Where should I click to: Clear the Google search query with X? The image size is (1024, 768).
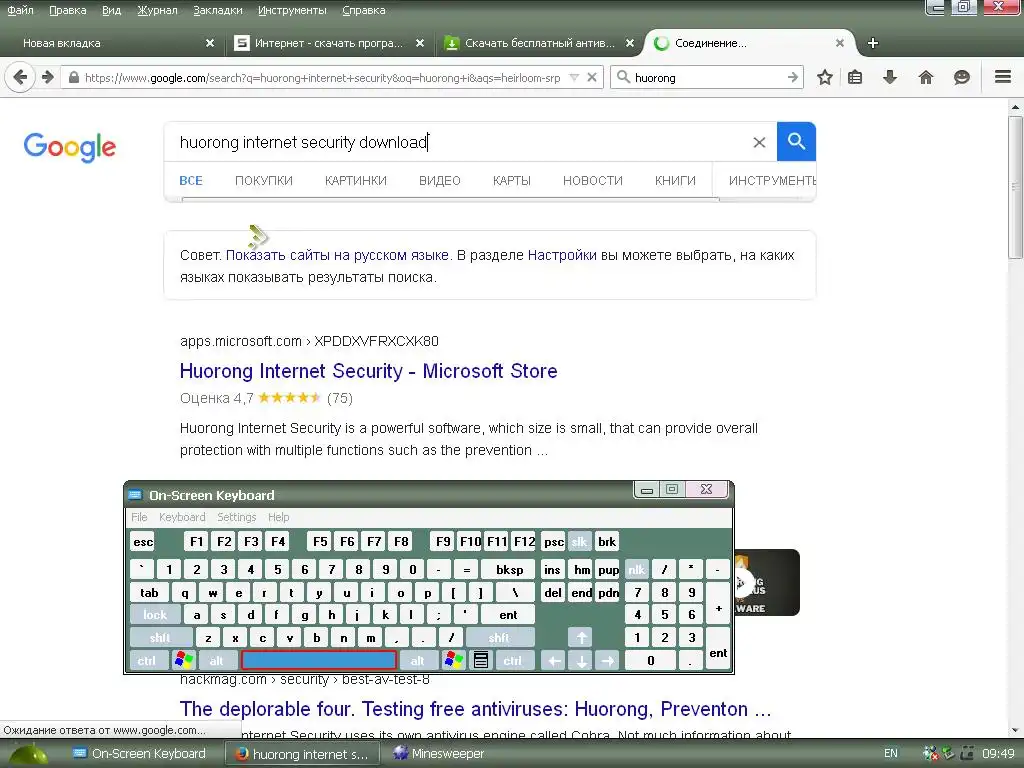(759, 142)
